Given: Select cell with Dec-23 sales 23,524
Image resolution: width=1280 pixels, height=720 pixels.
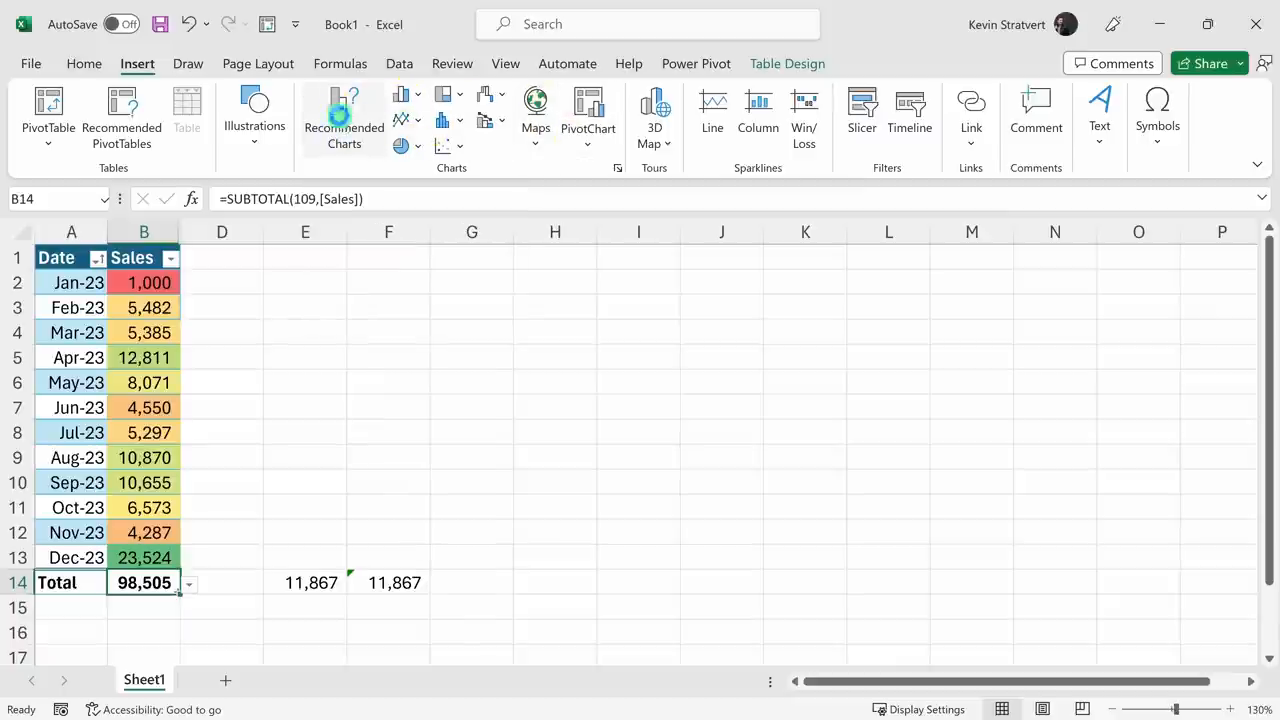Looking at the screenshot, I should 144,558.
